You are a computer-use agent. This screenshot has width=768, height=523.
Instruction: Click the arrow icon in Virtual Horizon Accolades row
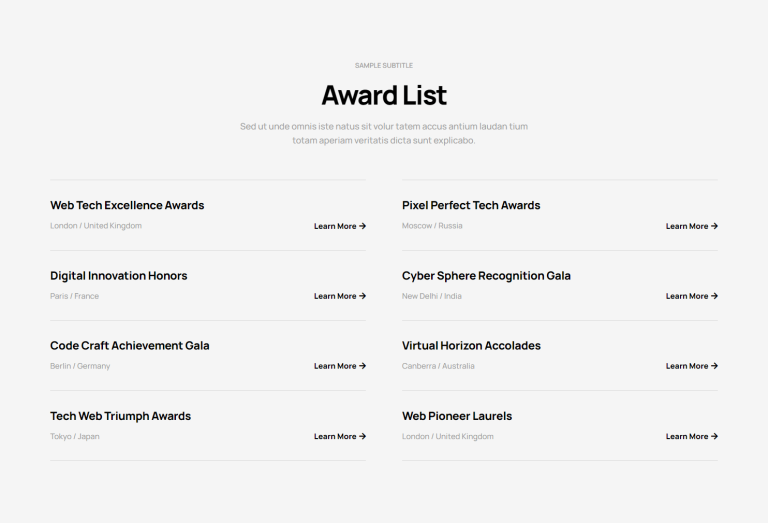point(714,366)
